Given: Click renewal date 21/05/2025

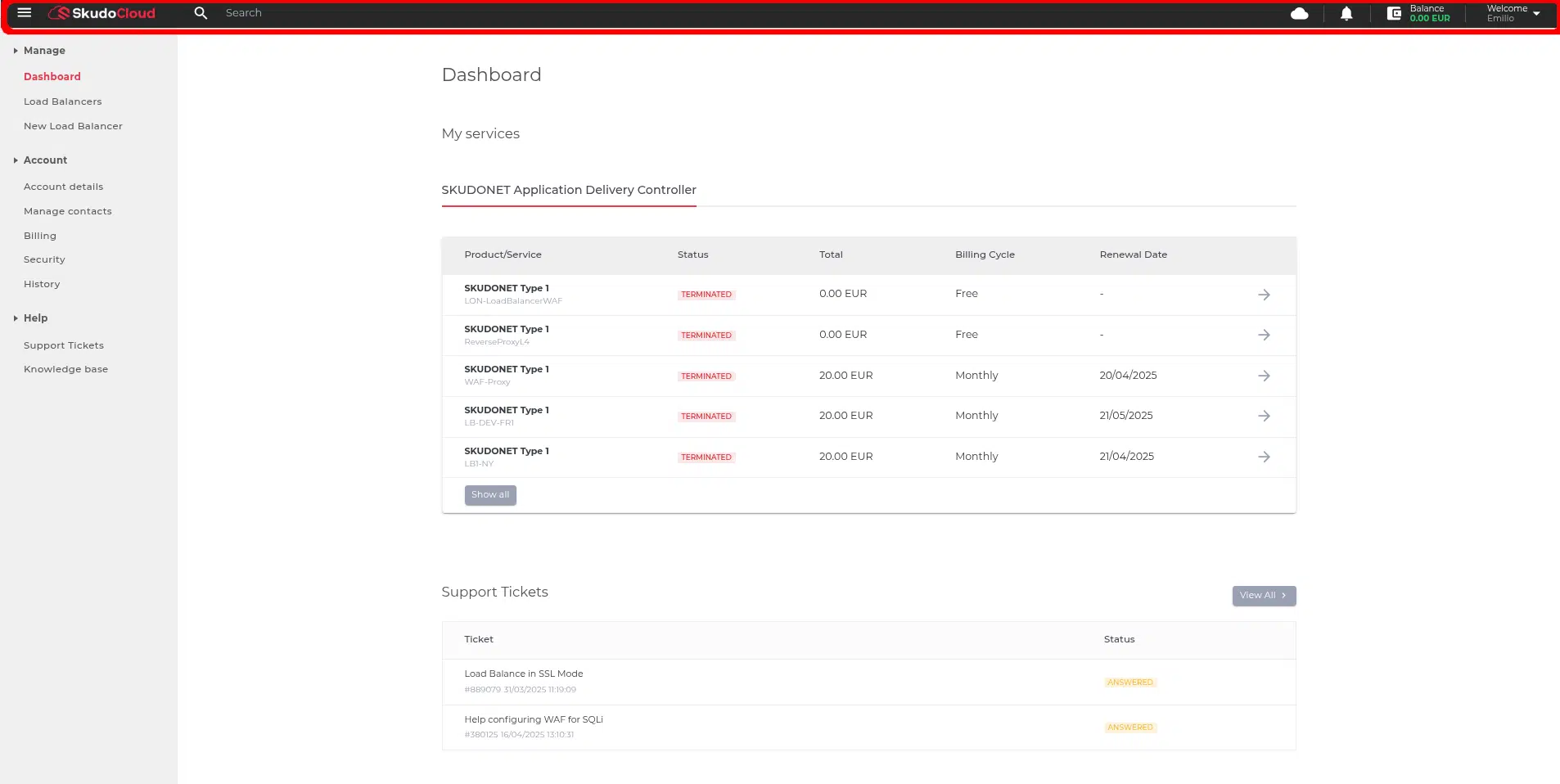Looking at the screenshot, I should click(x=1126, y=416).
